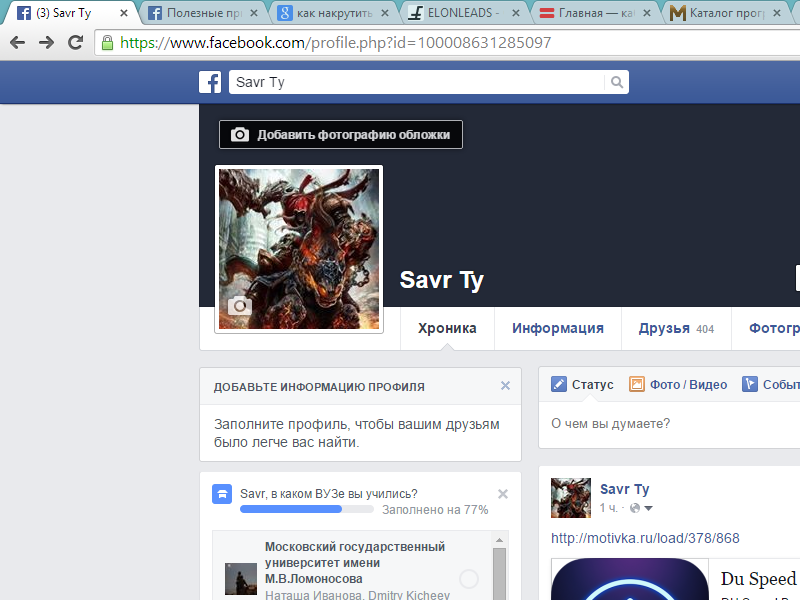Select radio button for Moscow State University
The width and height of the screenshot is (800, 600).
(x=468, y=579)
